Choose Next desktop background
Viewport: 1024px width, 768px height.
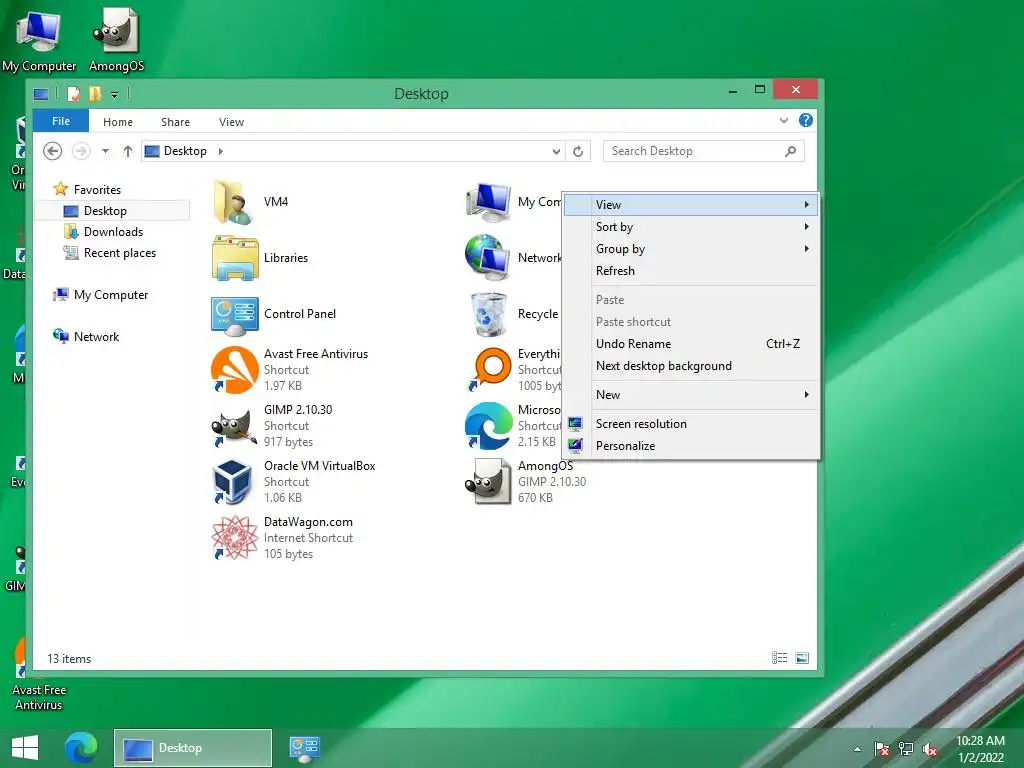pos(691,366)
